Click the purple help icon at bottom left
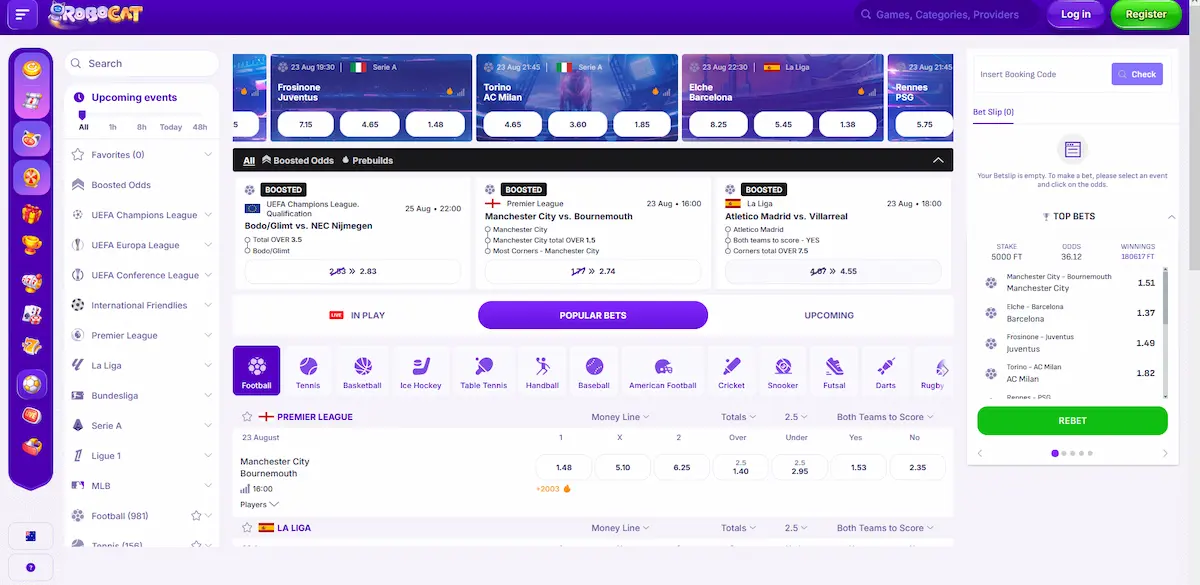Screen dimensions: 1200x585 point(31,567)
